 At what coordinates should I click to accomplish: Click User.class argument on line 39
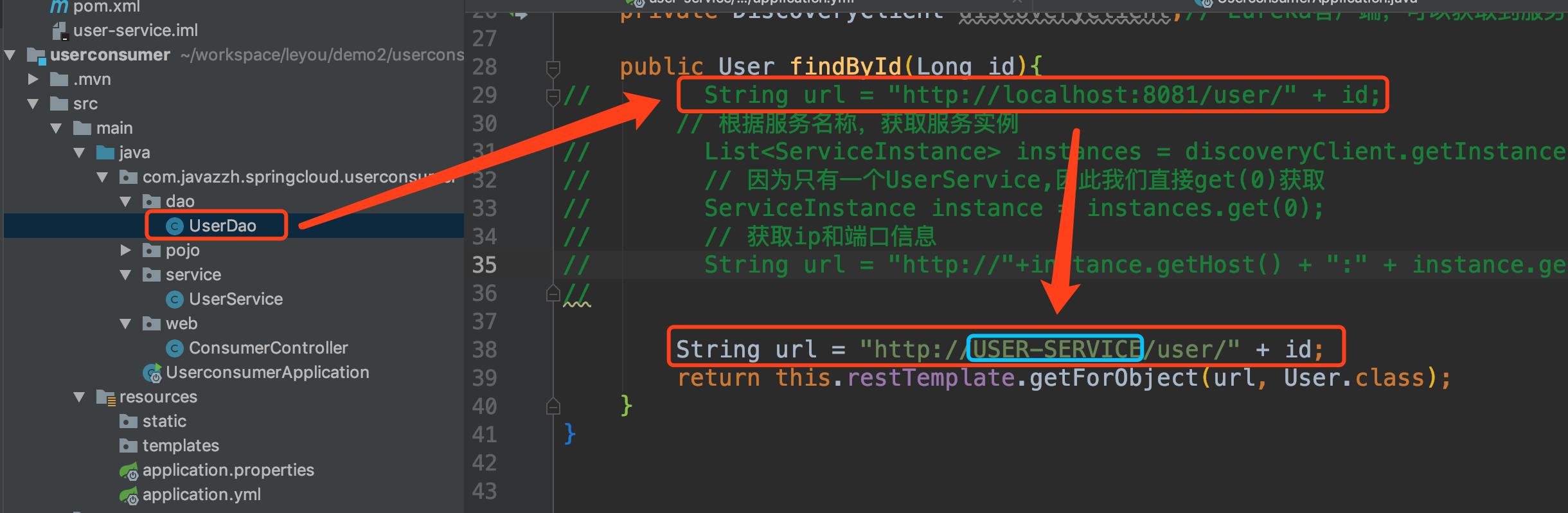pos(1354,377)
